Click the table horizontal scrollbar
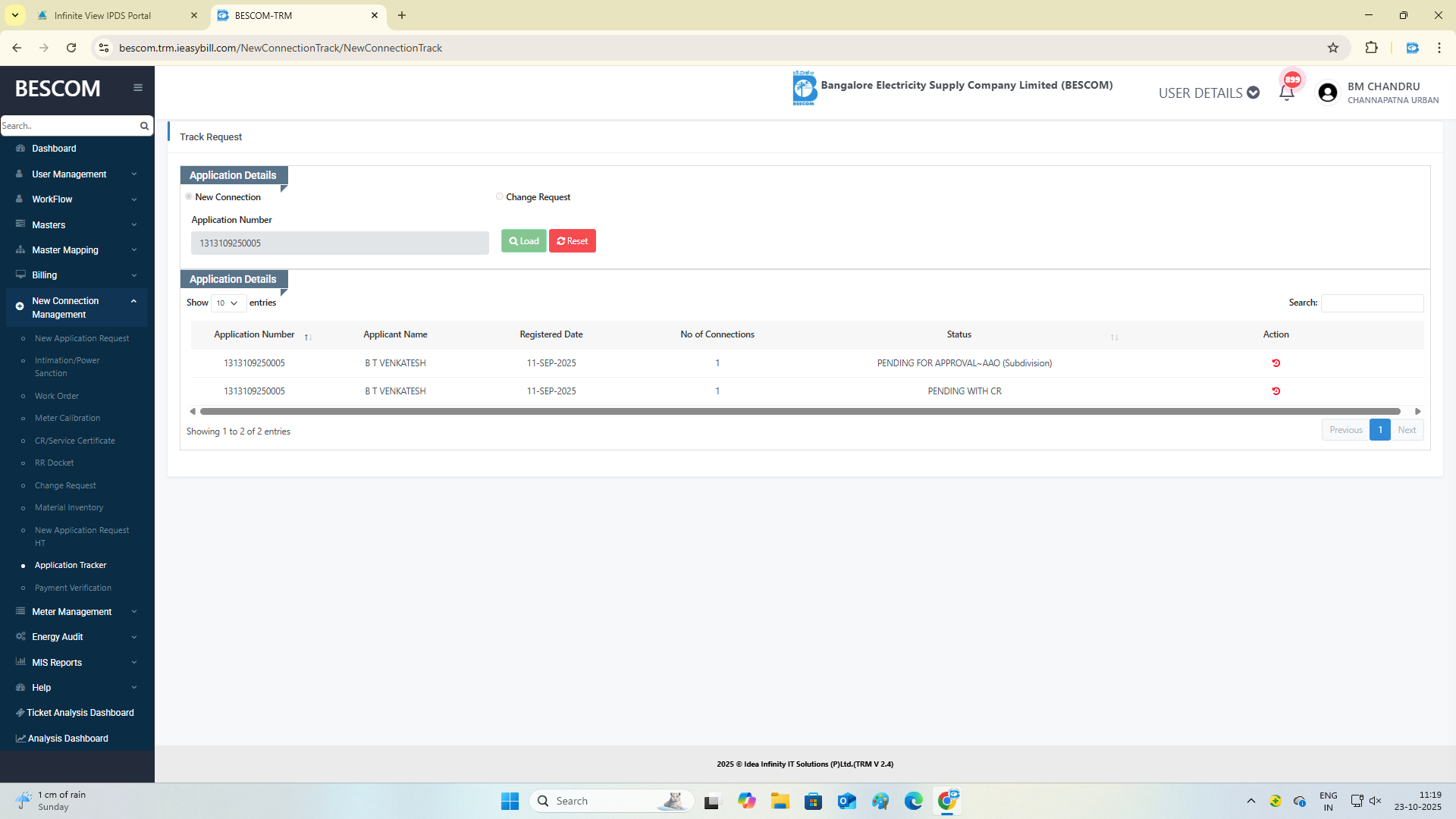 pos(800,411)
